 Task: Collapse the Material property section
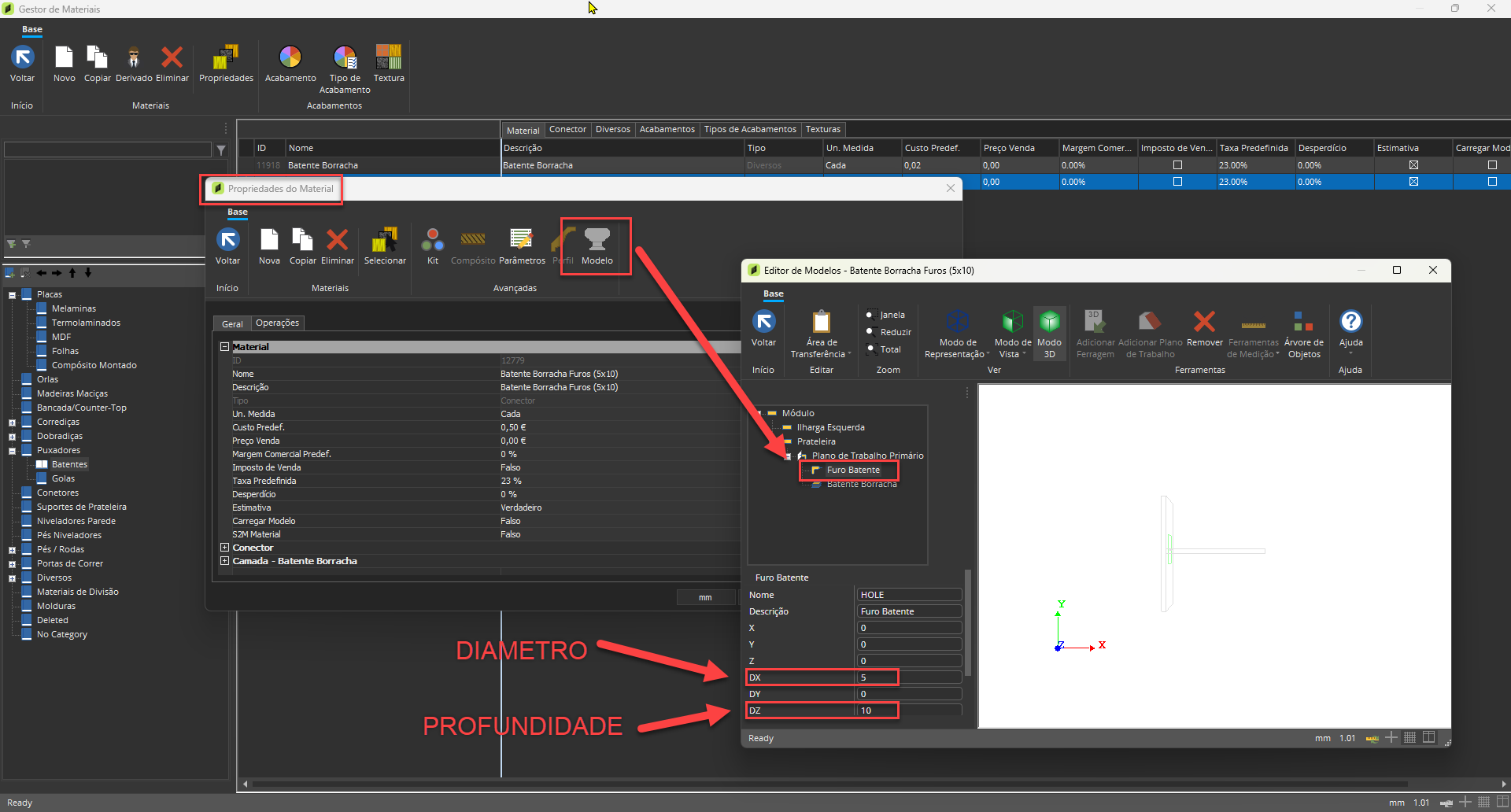225,347
